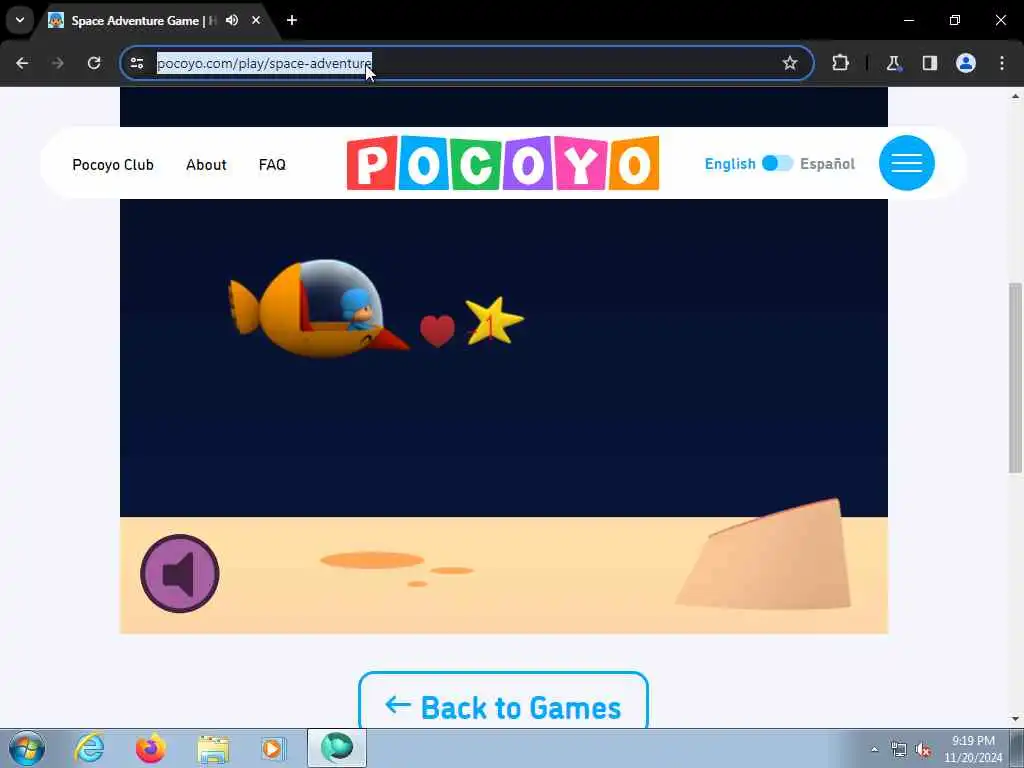1024x768 pixels.
Task: Open the volume tray icon
Action: click(x=923, y=750)
